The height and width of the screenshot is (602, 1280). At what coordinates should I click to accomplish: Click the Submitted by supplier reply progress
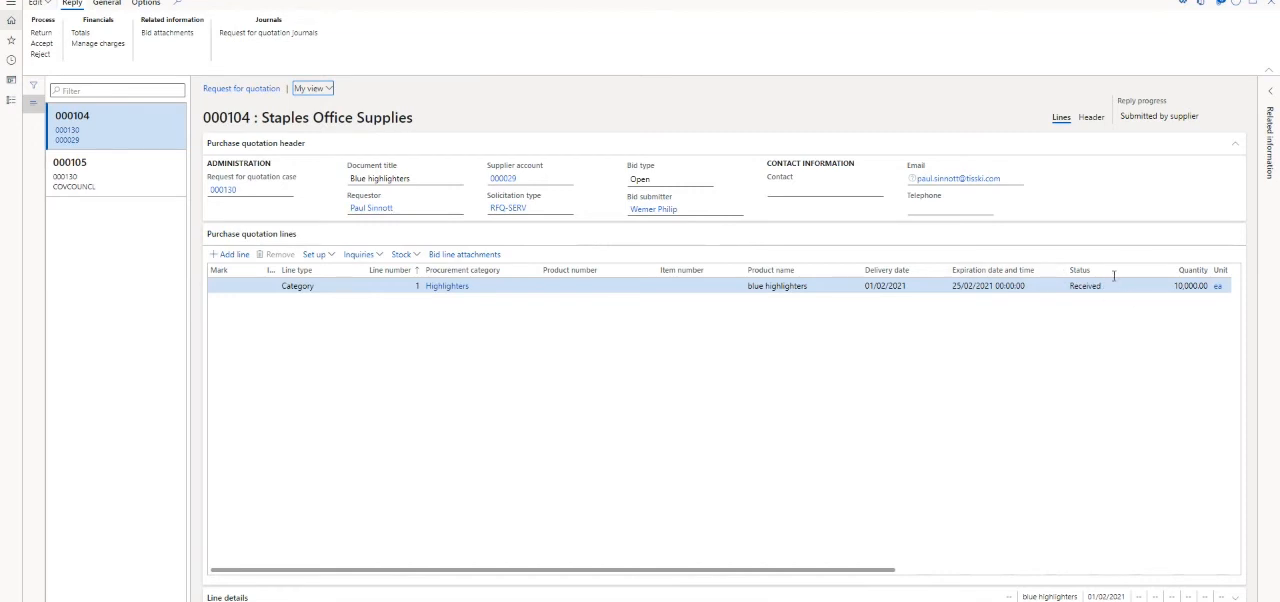[1159, 116]
